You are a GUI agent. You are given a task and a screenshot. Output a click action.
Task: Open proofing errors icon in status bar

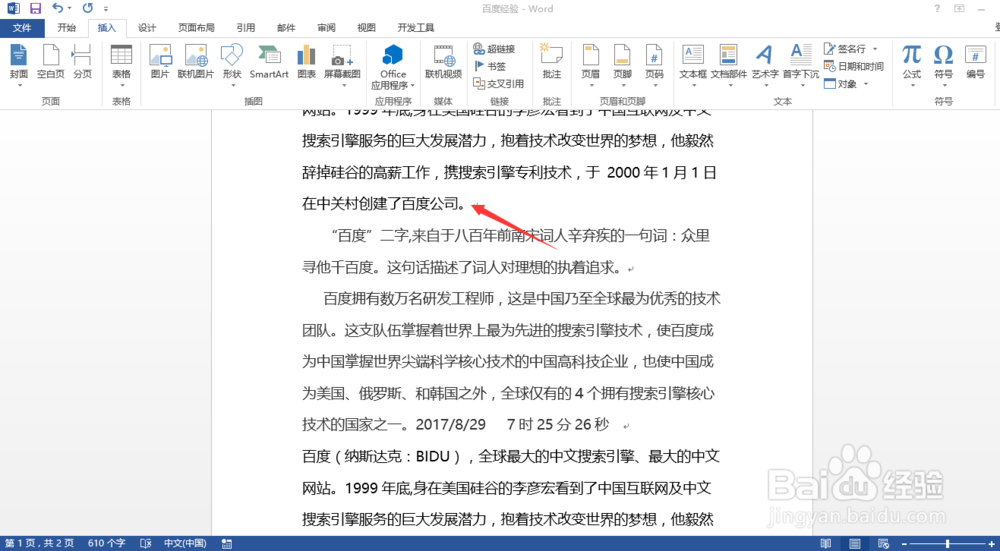coord(145,543)
